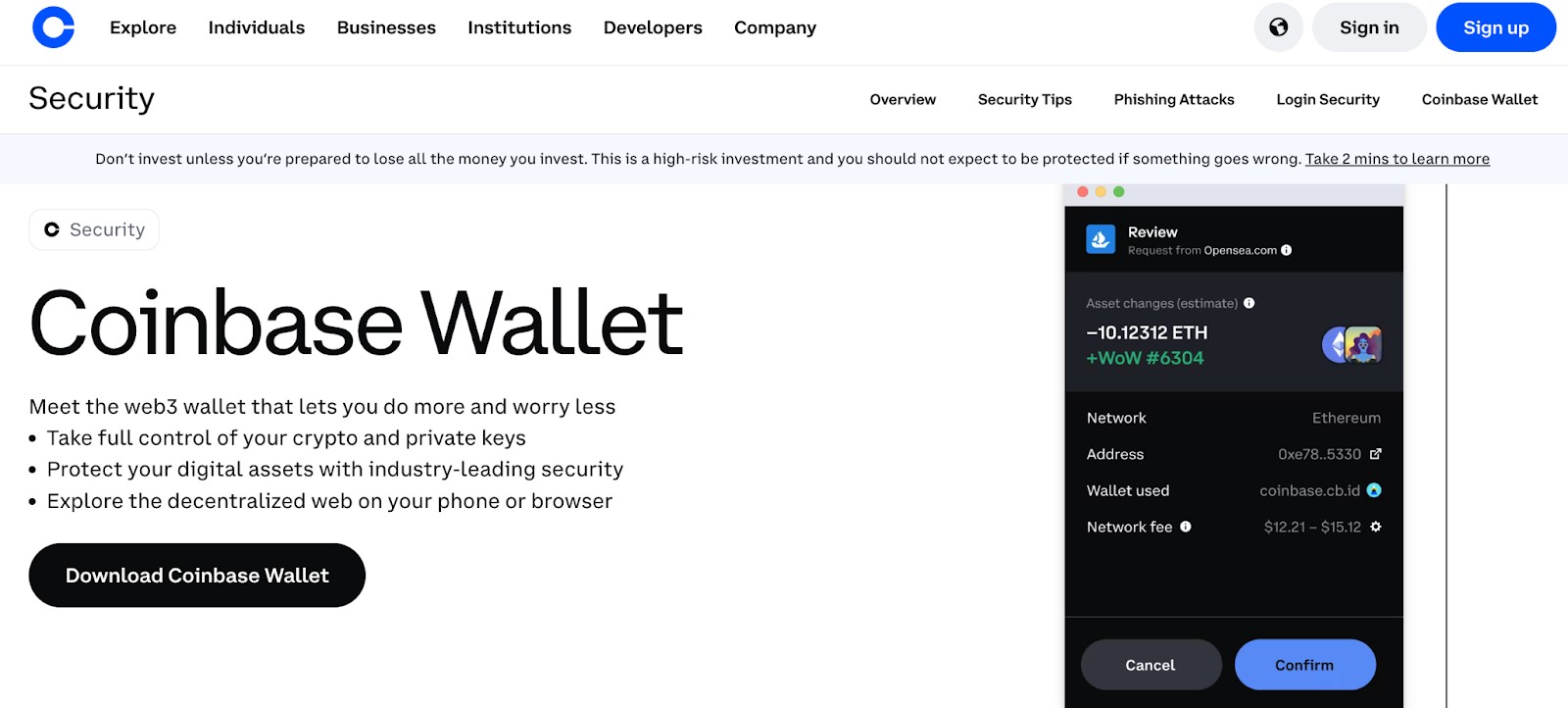The image size is (1568, 708).
Task: Click the yellow window dot in mockup
Action: 1101,192
